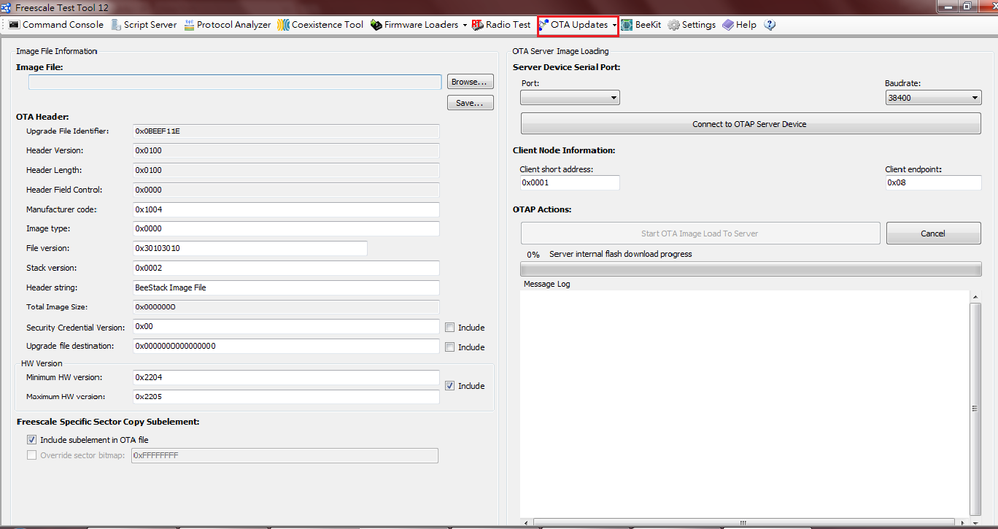998x529 pixels.
Task: Click the Help book icon
Action: pos(728,25)
